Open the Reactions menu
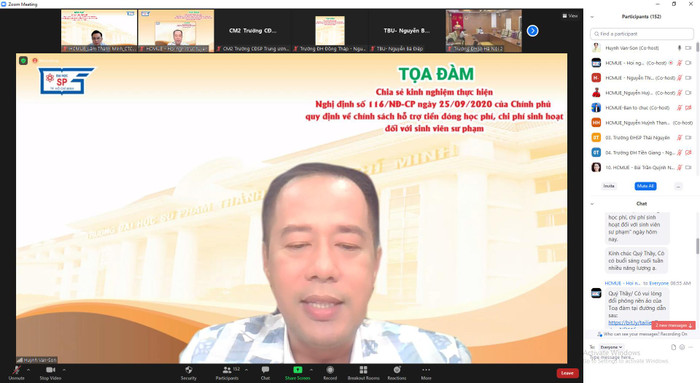The height and width of the screenshot is (383, 700). [397, 373]
